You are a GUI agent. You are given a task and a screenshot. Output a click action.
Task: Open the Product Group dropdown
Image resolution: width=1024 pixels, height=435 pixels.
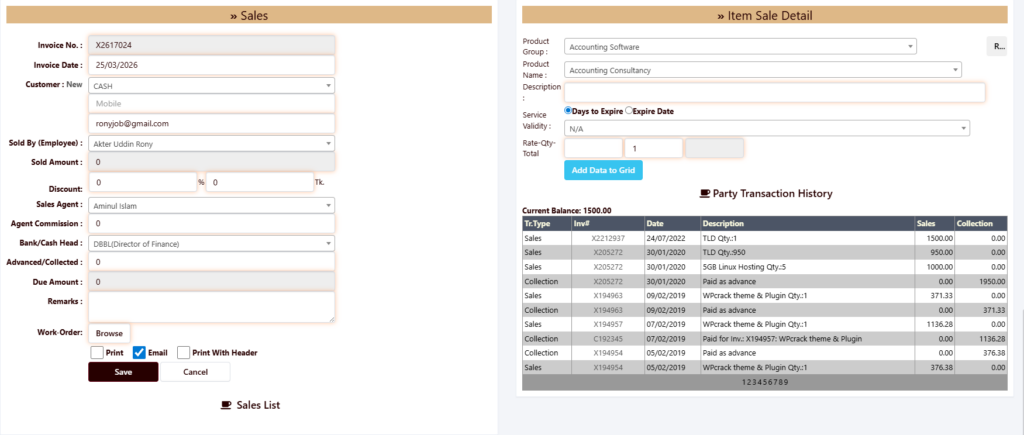coord(740,46)
